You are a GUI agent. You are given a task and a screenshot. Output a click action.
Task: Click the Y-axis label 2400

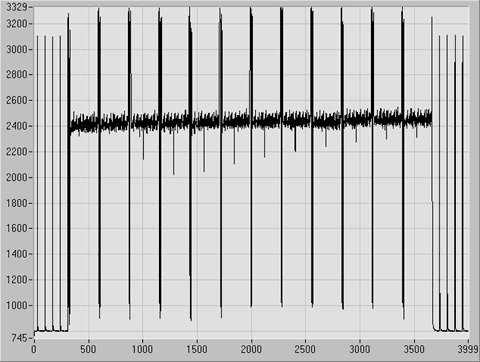pos(17,126)
